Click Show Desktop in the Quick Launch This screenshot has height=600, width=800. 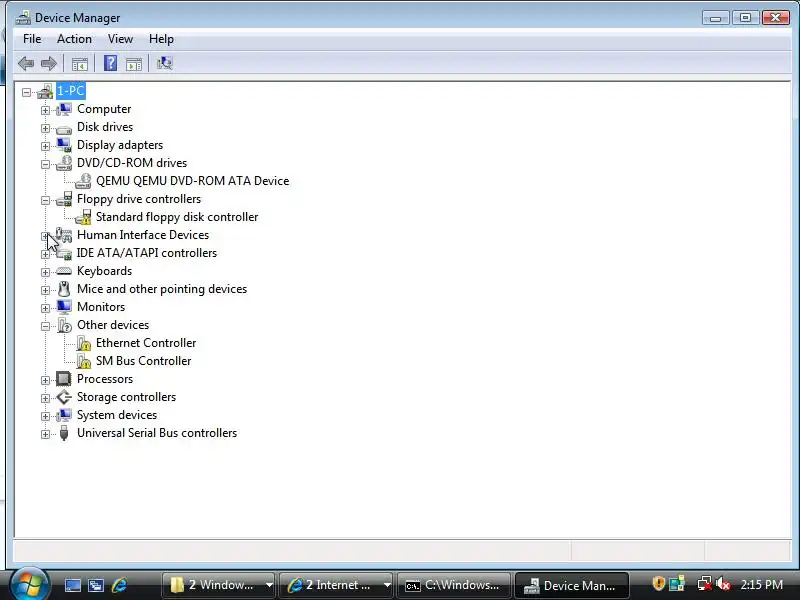click(72, 585)
